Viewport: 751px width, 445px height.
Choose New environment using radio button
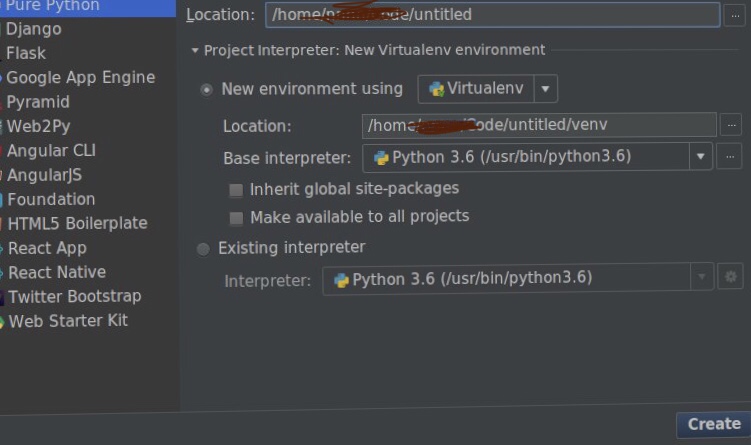click(206, 90)
